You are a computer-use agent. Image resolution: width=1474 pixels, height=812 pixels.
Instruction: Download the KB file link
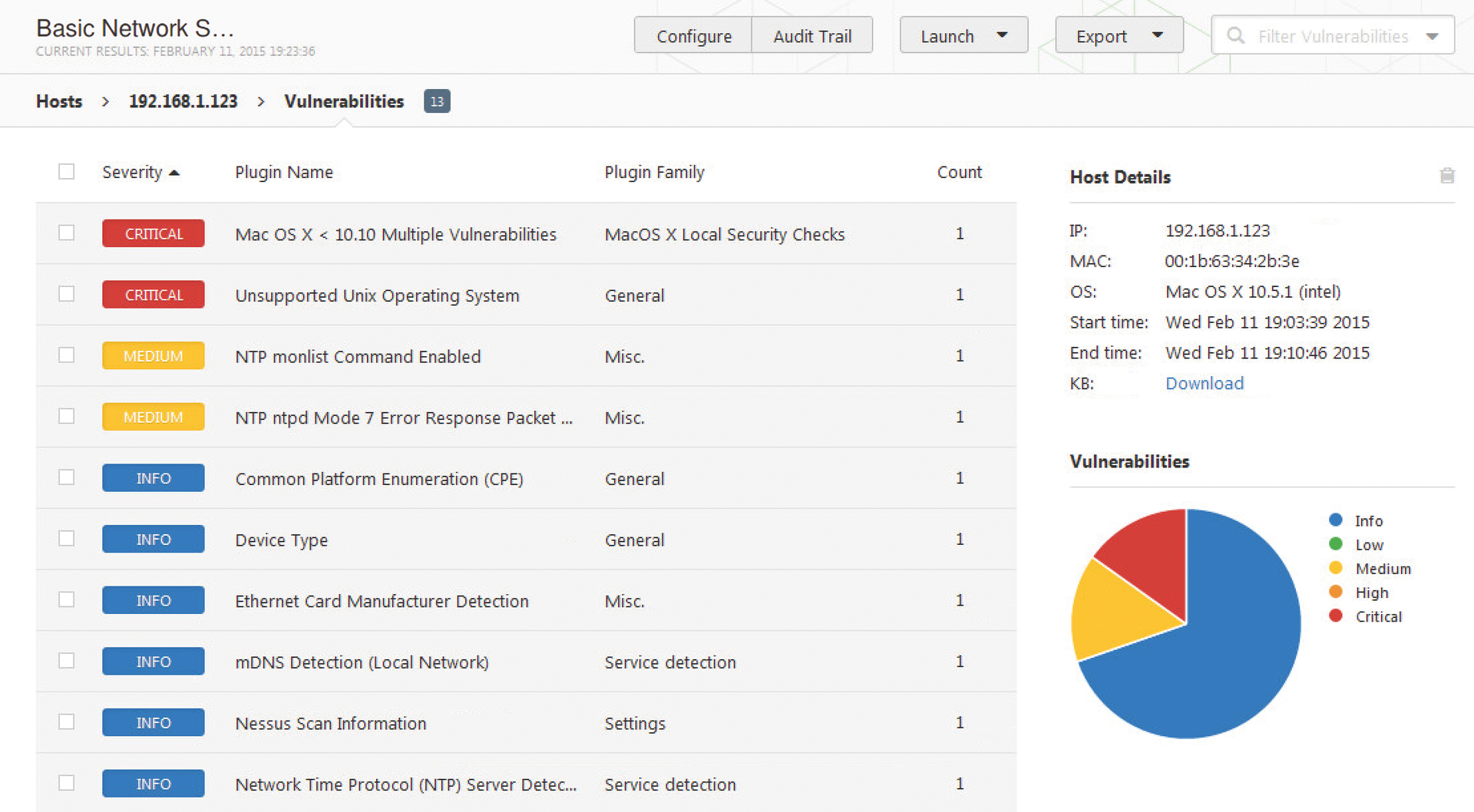coord(1204,384)
